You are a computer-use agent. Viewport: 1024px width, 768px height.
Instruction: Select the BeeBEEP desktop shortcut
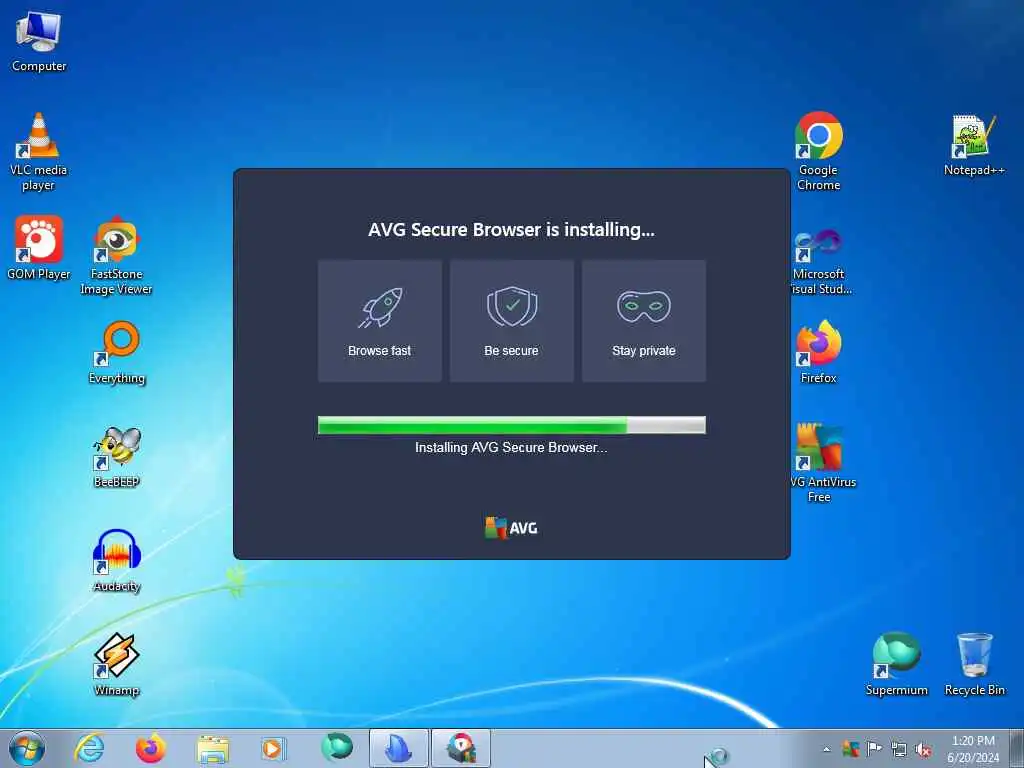click(117, 456)
